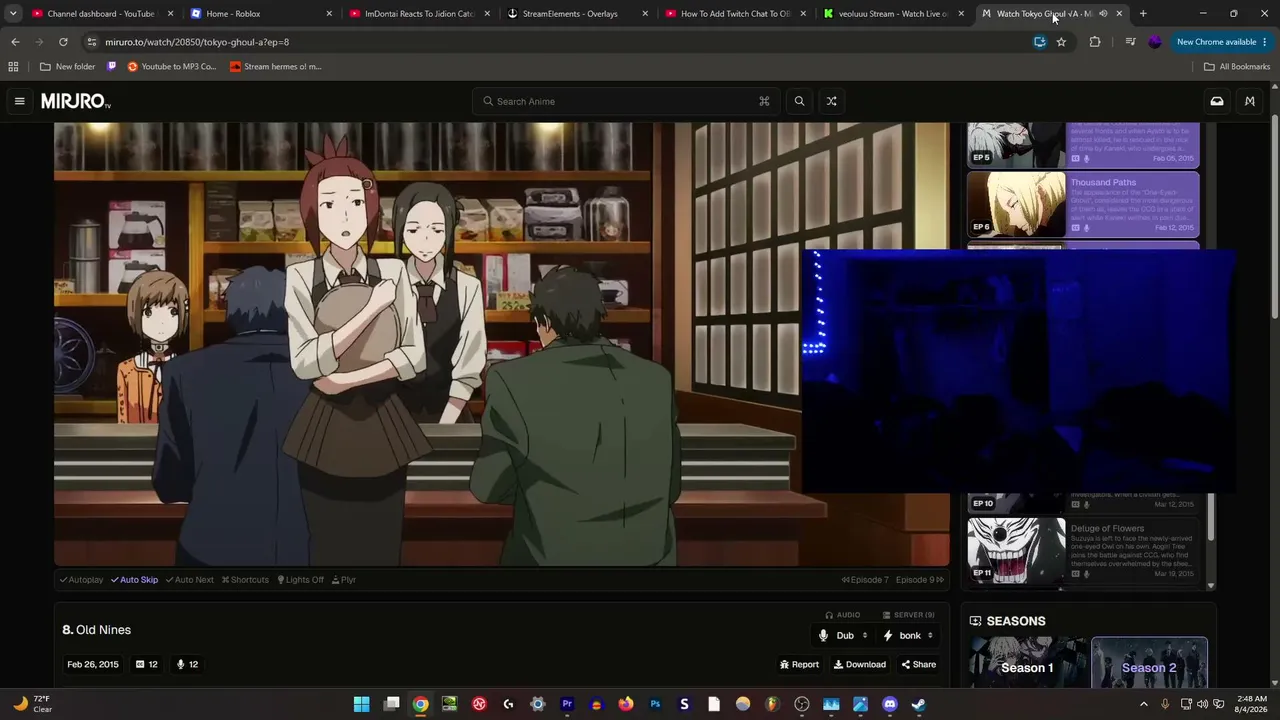Open the Dub audio dropdown

click(x=844, y=635)
